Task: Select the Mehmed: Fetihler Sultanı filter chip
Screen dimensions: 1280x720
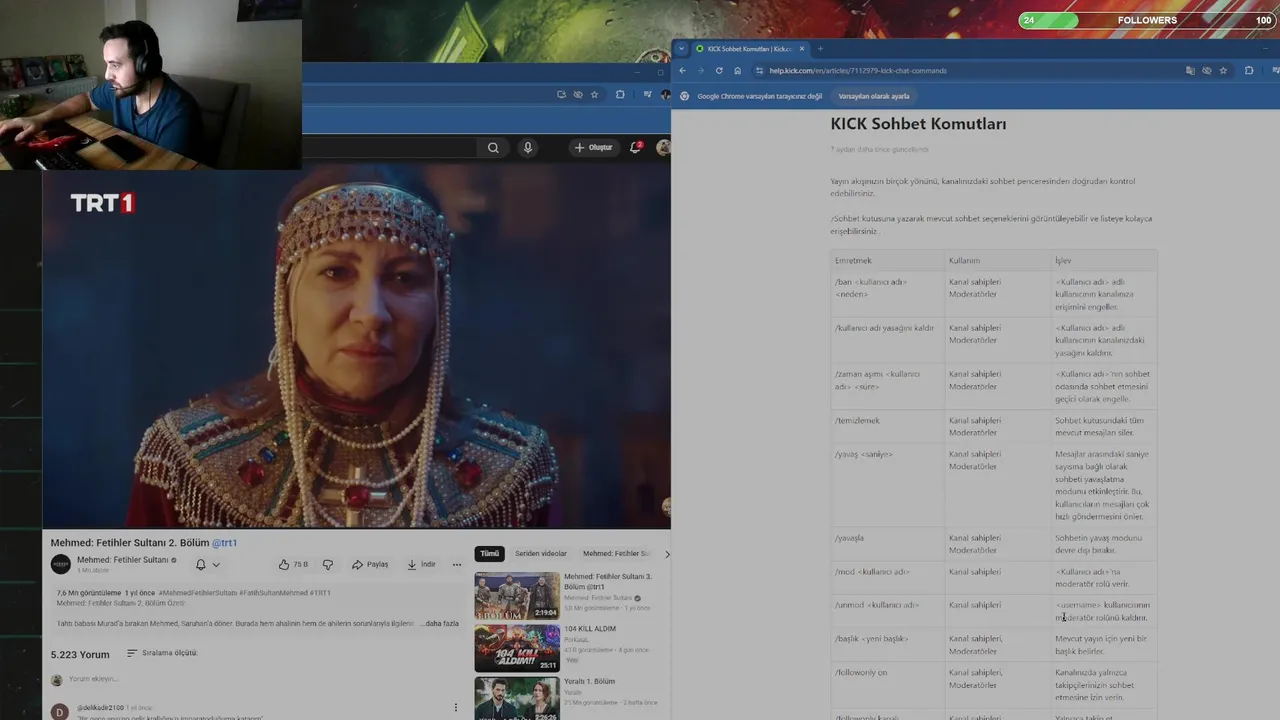Action: pos(616,553)
